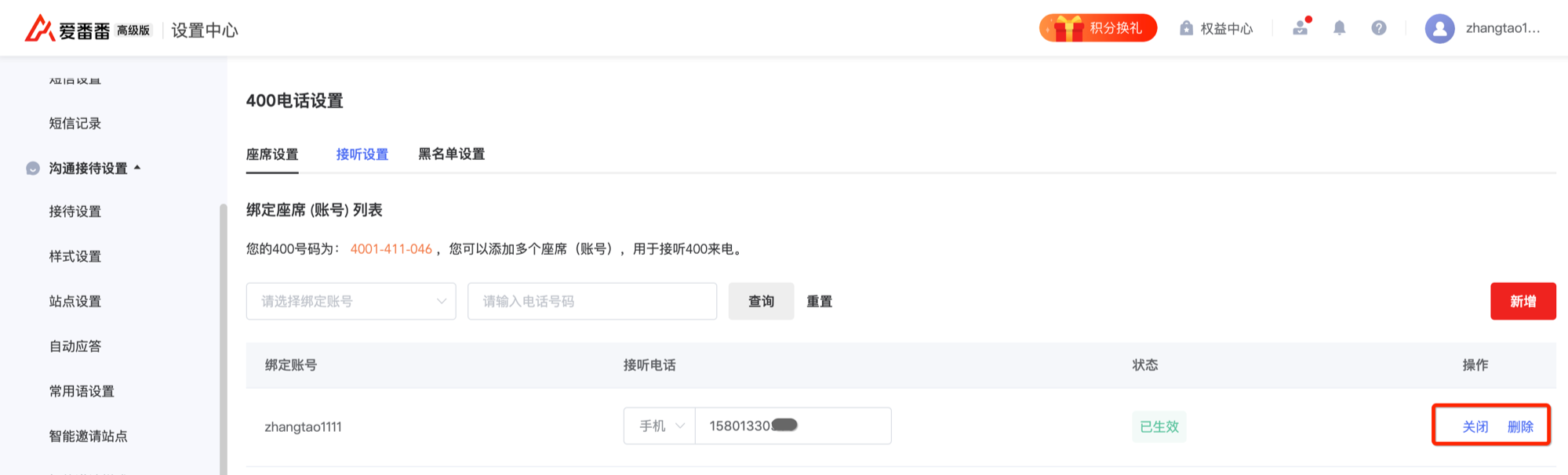The height and width of the screenshot is (475, 1568).
Task: Switch to the 接听设置 tab
Action: point(362,154)
